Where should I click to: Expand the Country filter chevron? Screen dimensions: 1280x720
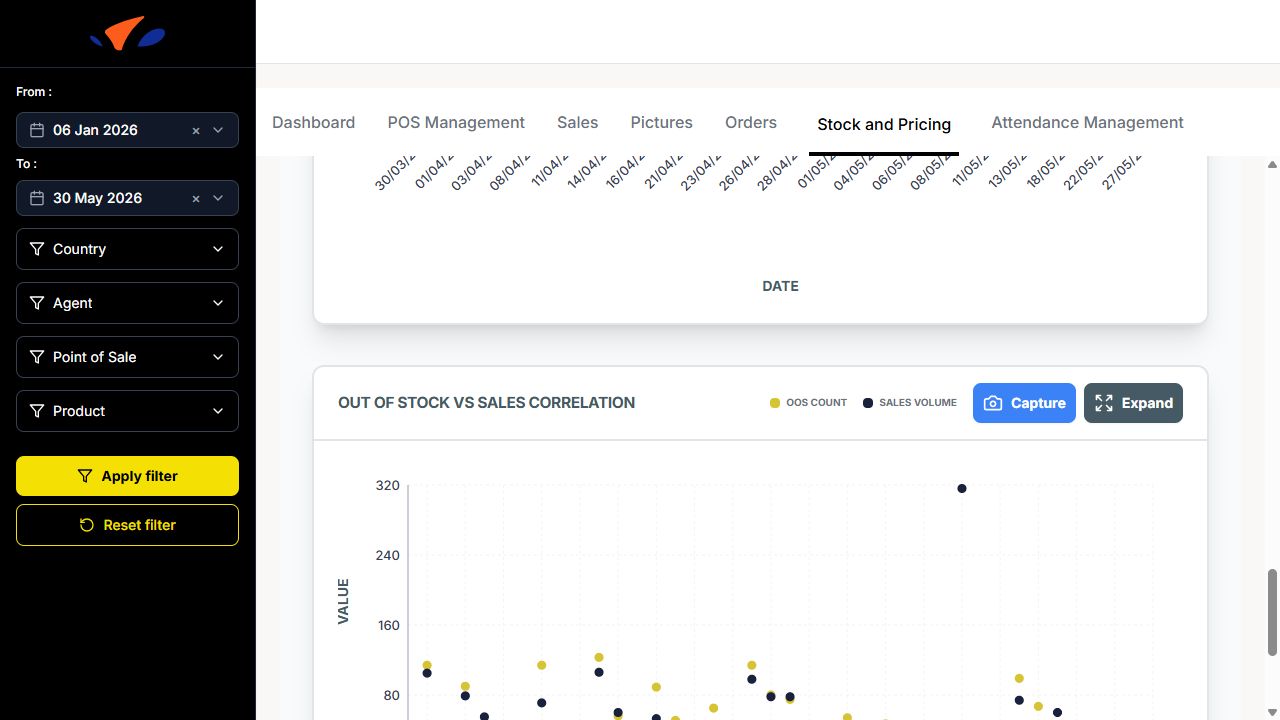(x=218, y=249)
